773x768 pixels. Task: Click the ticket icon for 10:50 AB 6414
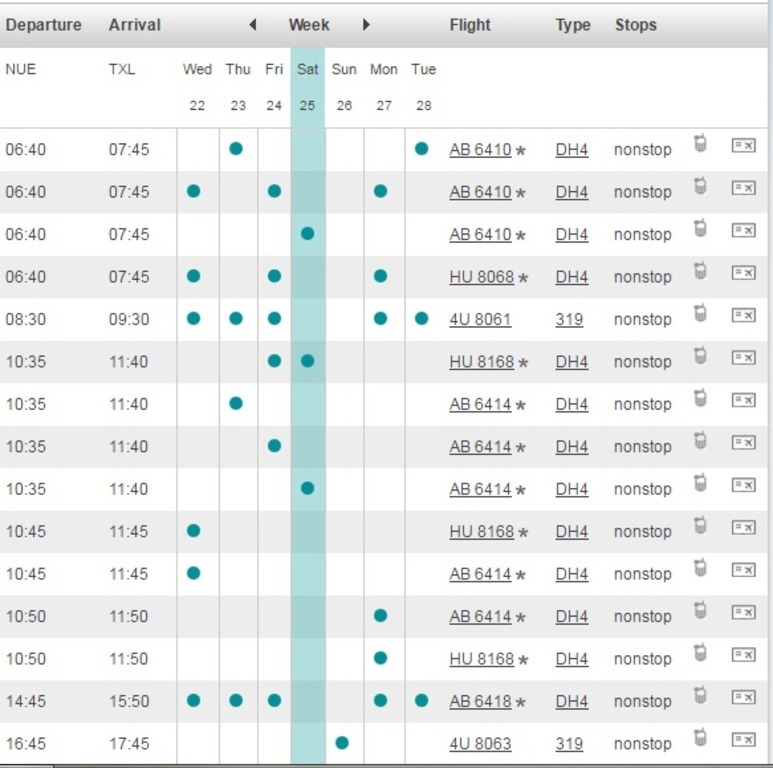(742, 612)
